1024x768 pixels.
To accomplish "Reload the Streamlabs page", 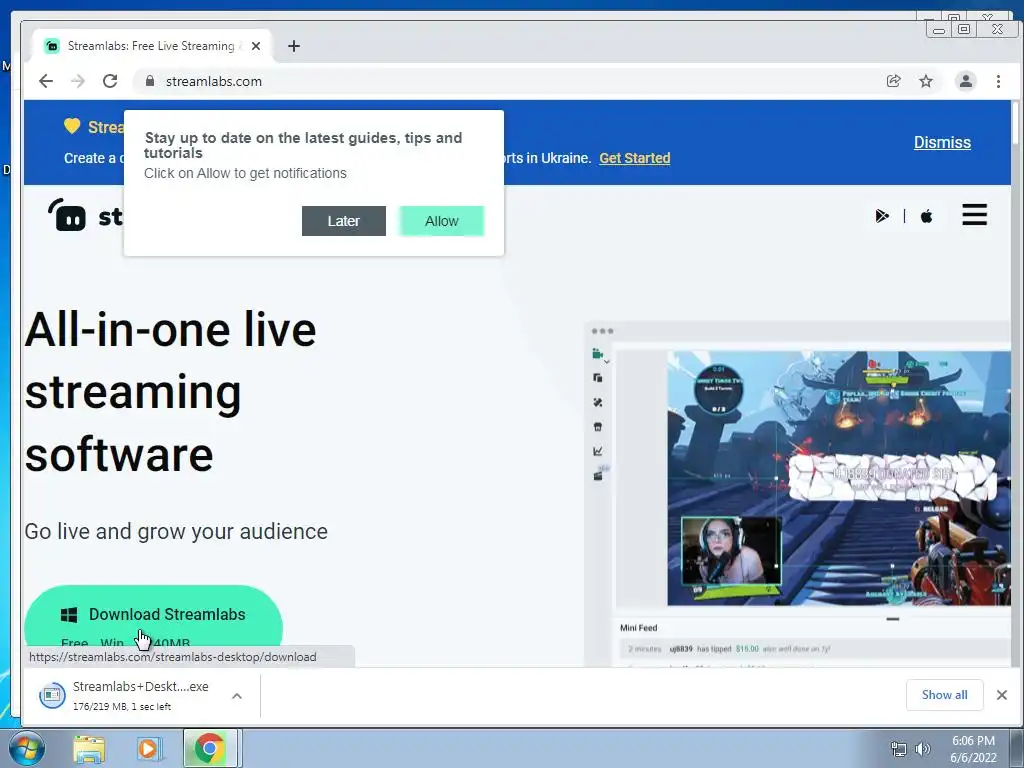I will pyautogui.click(x=110, y=81).
